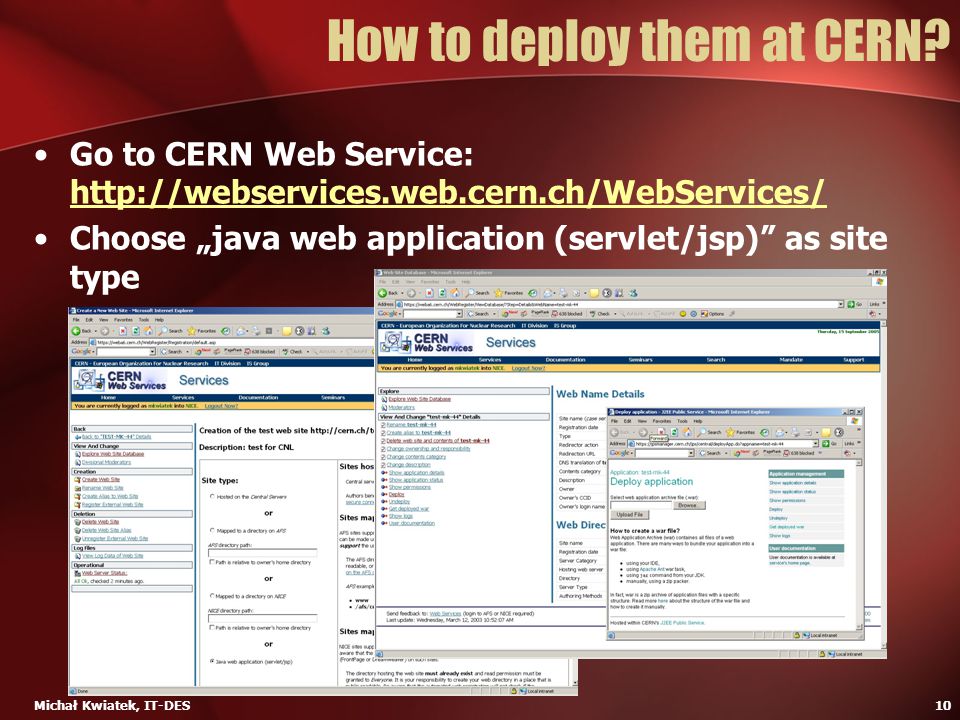Image resolution: width=960 pixels, height=720 pixels.
Task: Click Back arrow in Create a New Web Site window
Action: [77, 331]
